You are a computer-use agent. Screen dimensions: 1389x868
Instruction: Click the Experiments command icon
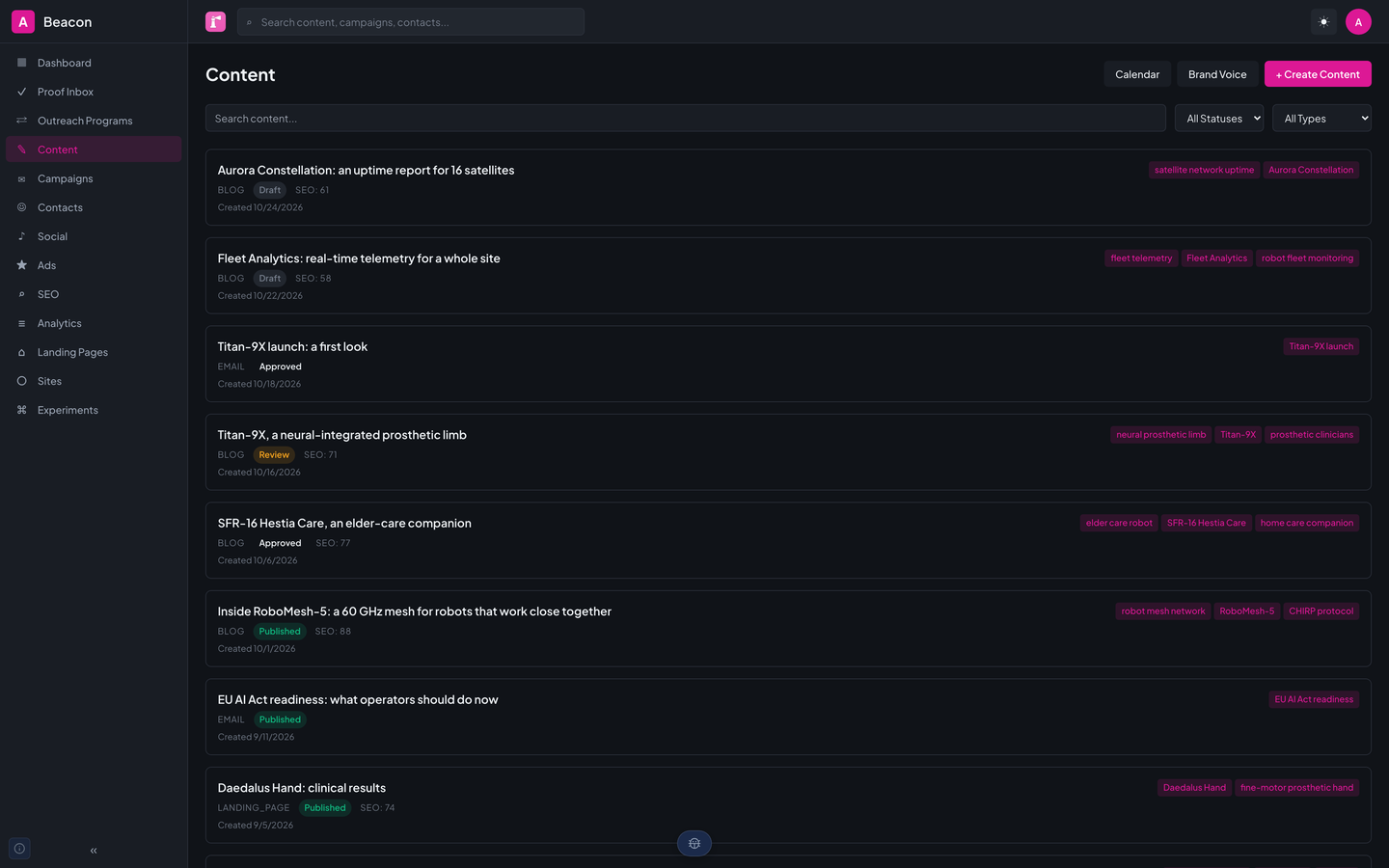tap(21, 410)
